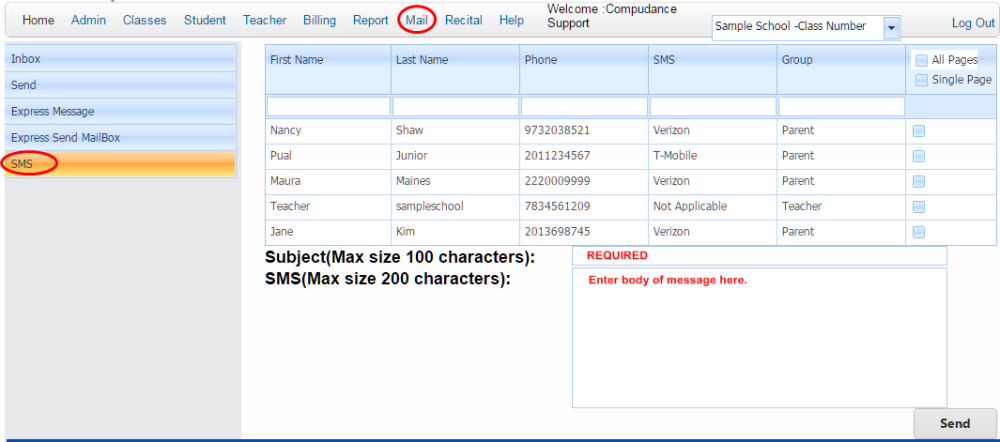Screen dimensions: 1000x442
Task: Open the Report menu
Action: pos(371,20)
